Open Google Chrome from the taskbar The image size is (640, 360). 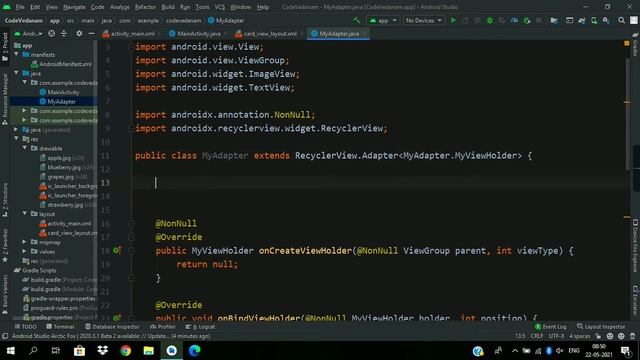point(126,351)
